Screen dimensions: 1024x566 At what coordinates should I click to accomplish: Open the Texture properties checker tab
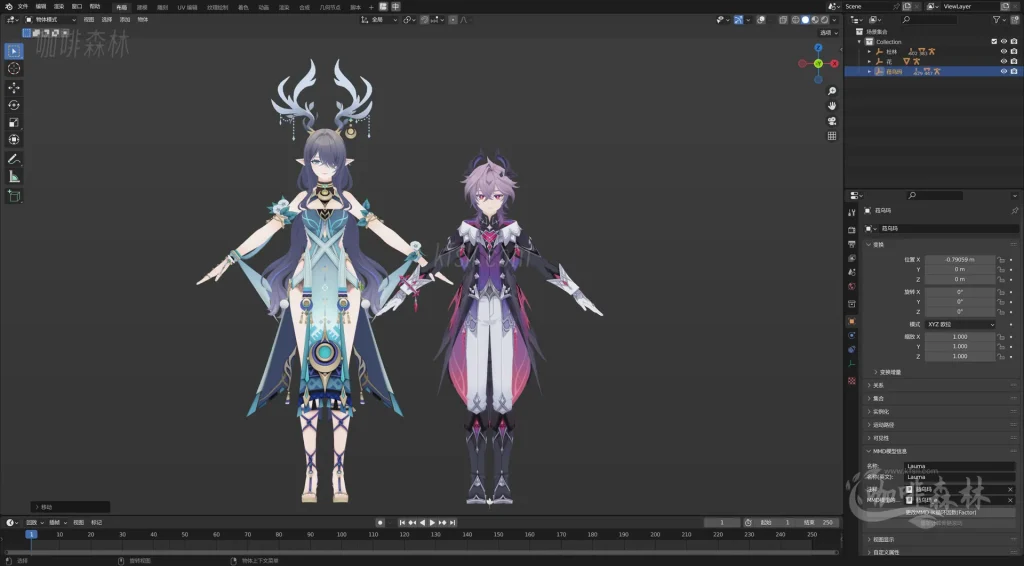coord(852,381)
